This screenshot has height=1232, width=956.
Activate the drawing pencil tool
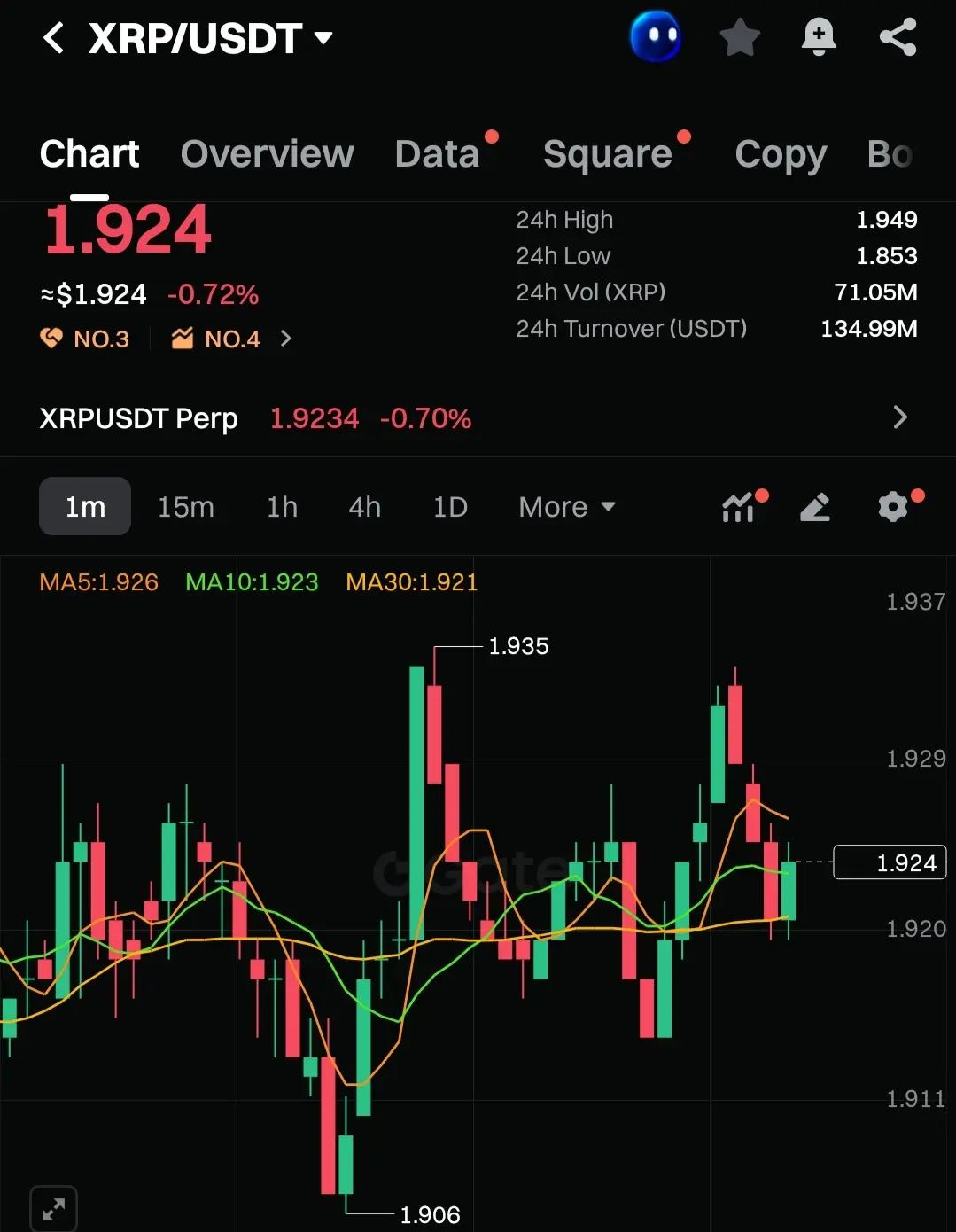[815, 507]
